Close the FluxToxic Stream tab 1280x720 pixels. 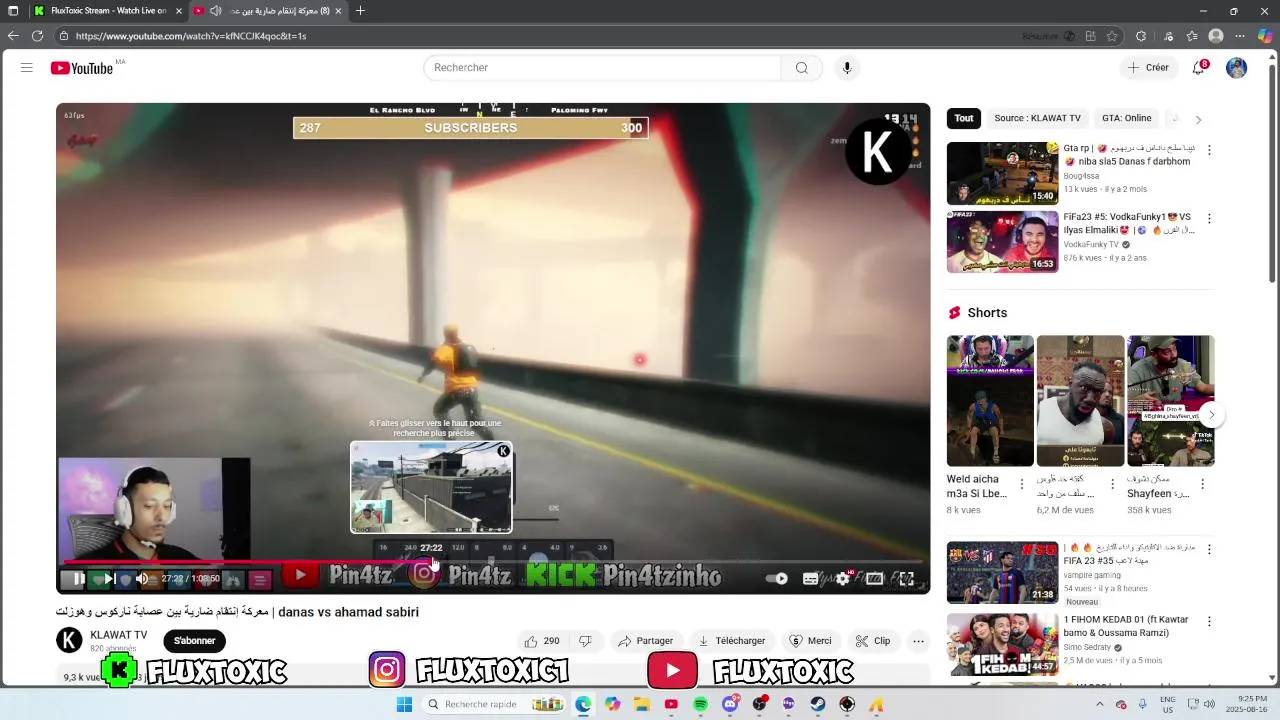point(179,11)
